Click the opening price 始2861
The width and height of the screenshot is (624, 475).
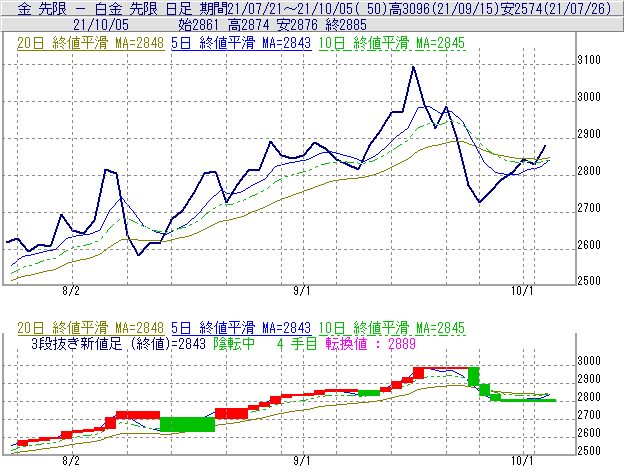coord(198,25)
